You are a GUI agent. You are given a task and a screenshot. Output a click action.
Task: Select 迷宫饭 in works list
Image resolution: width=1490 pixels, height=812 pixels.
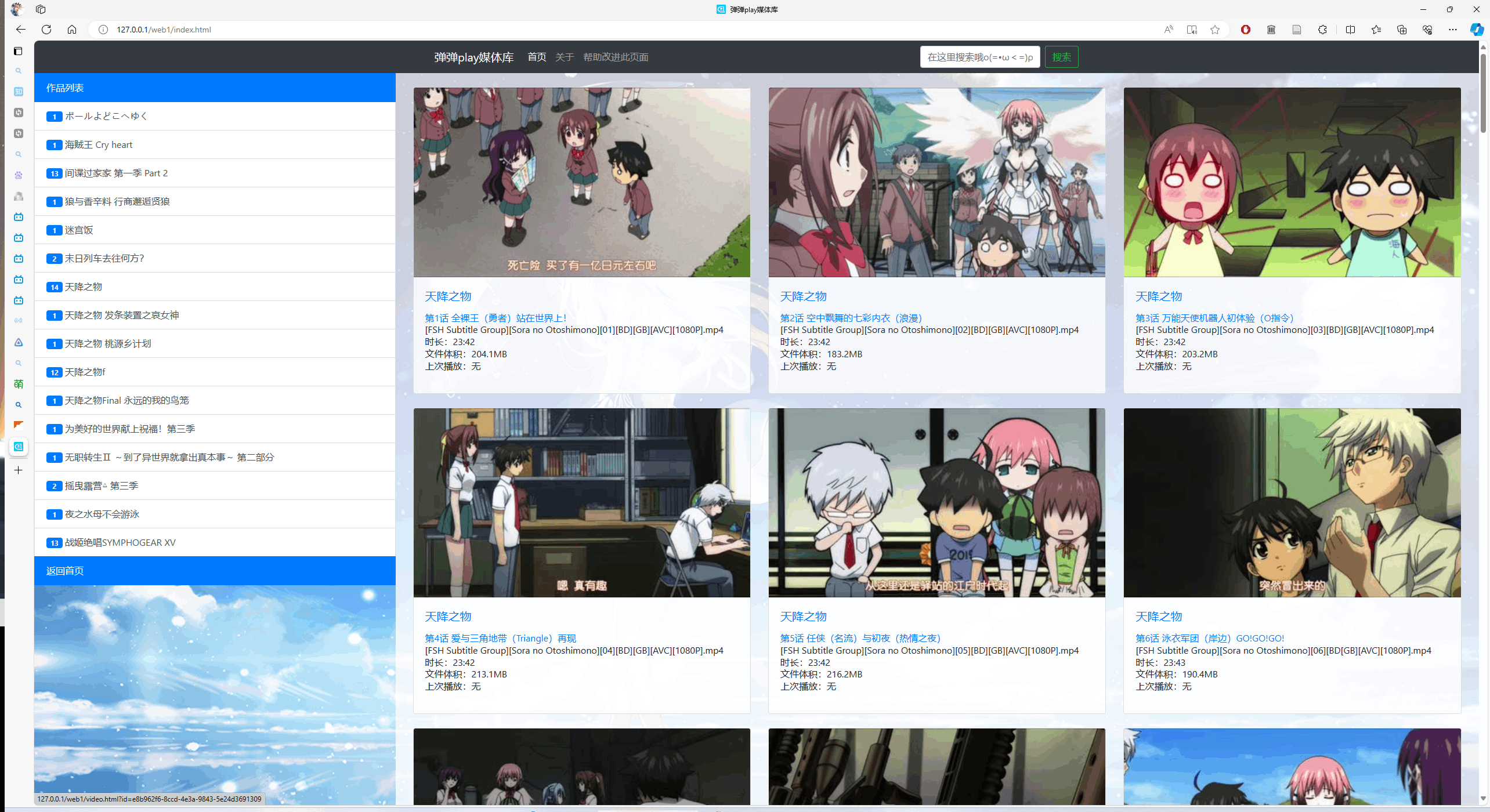click(x=79, y=230)
